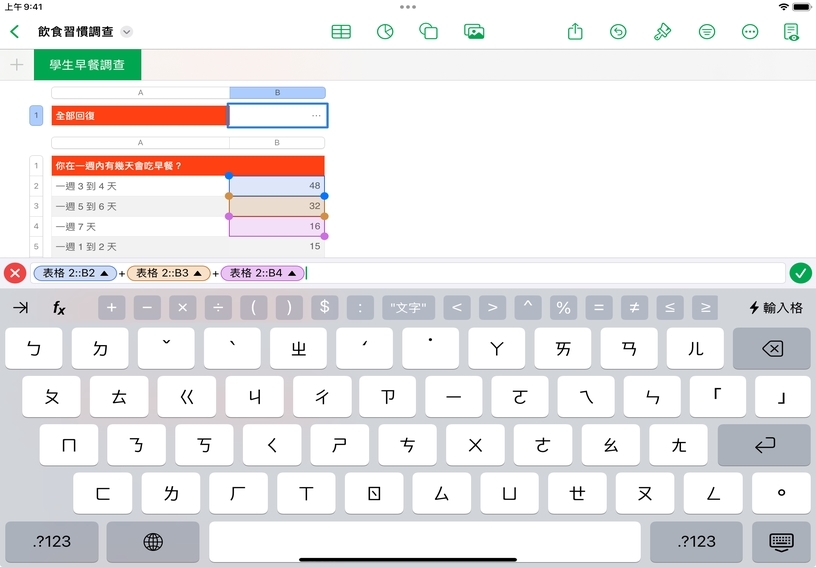
Task: Tap the globe key to switch language
Action: [153, 541]
